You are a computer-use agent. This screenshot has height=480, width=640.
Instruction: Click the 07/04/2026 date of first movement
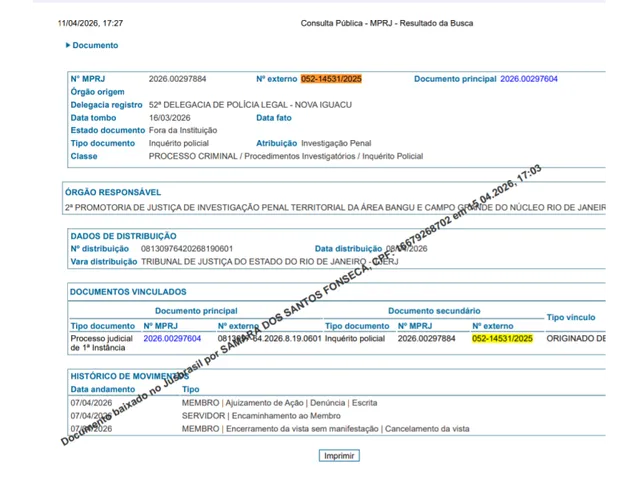[91, 403]
